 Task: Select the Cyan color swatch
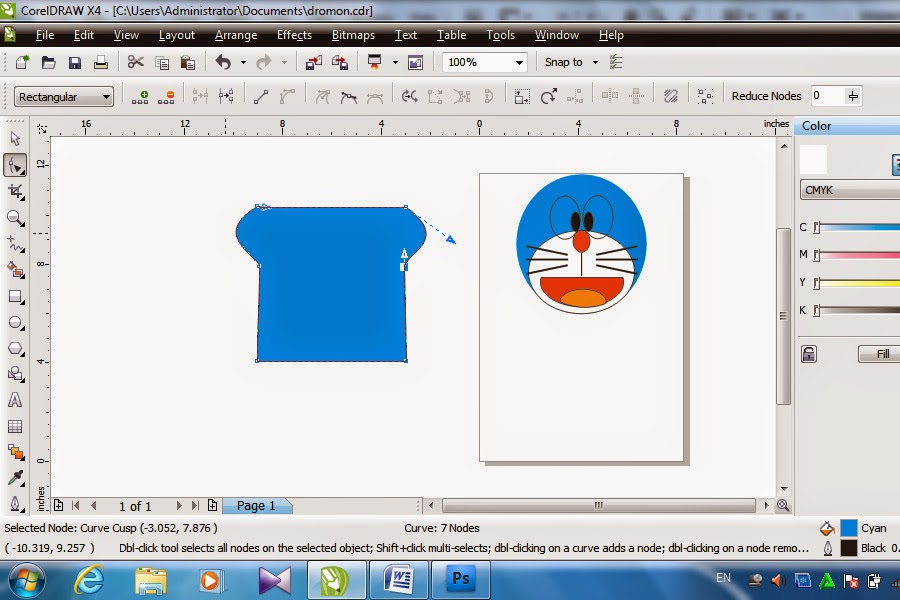pyautogui.click(x=849, y=526)
